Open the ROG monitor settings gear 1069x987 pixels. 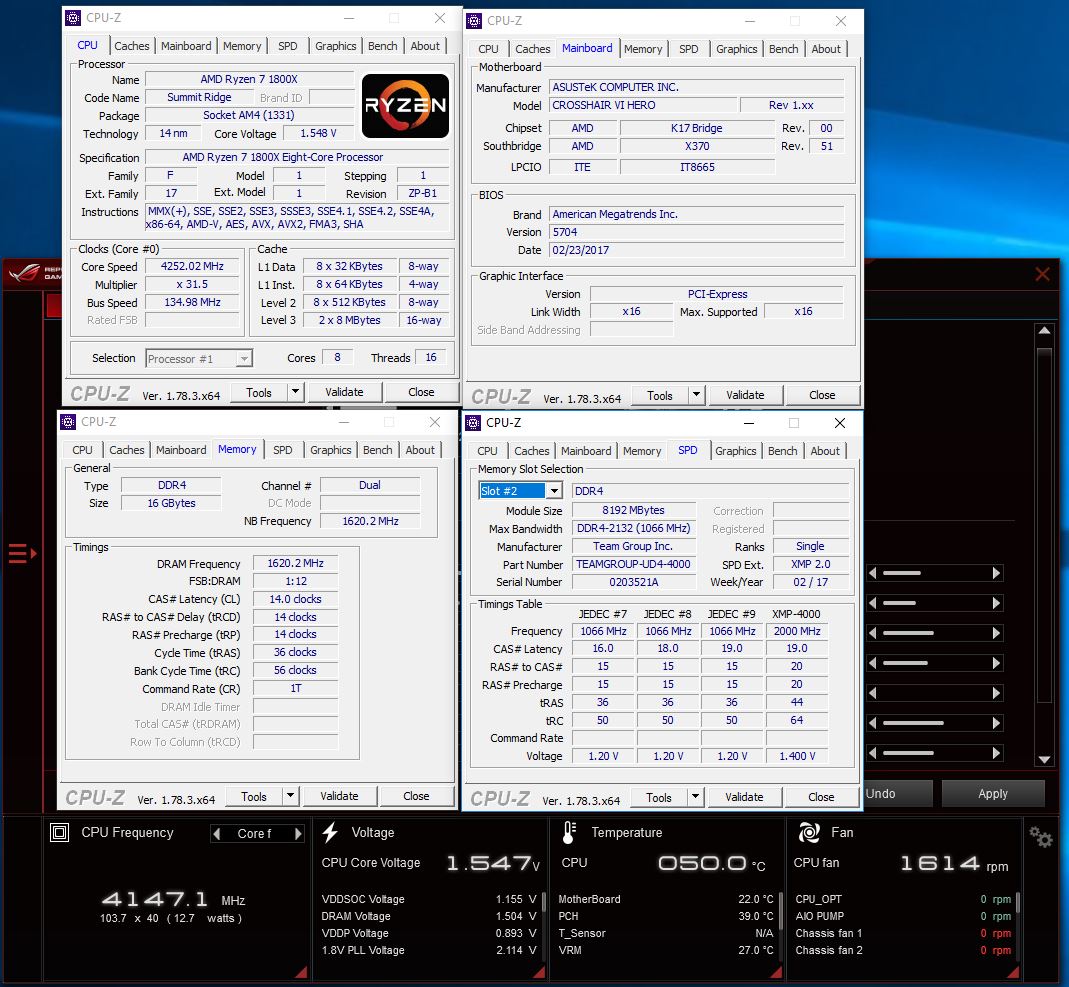(x=1041, y=836)
